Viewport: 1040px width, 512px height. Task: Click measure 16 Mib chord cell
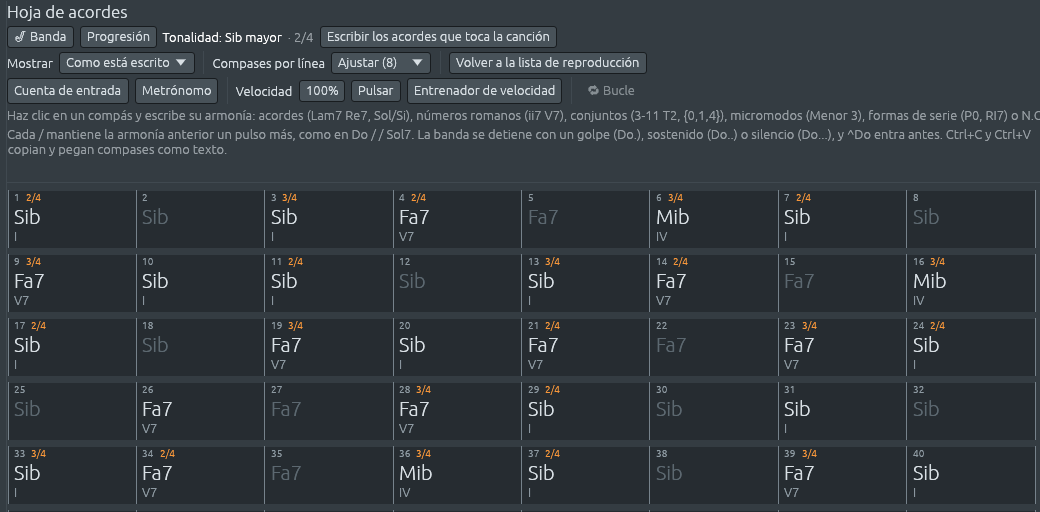click(970, 283)
